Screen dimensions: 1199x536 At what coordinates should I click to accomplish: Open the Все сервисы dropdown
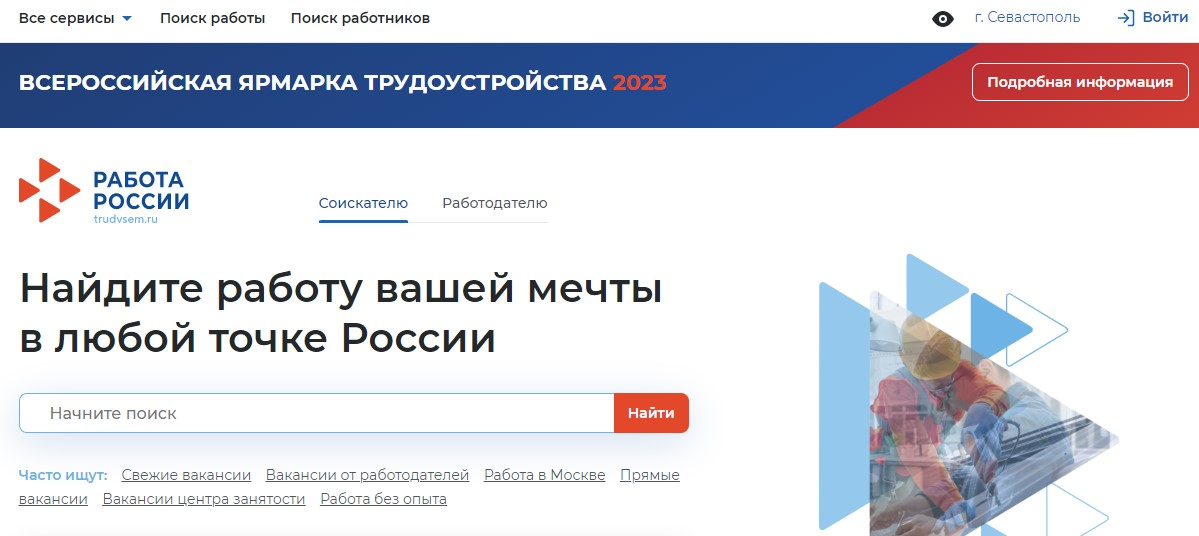coord(75,18)
